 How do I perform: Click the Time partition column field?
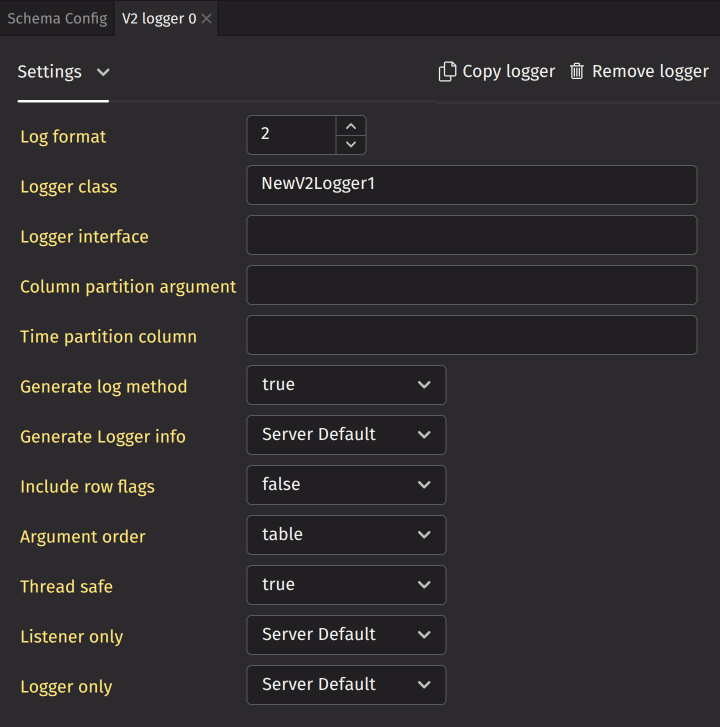471,335
